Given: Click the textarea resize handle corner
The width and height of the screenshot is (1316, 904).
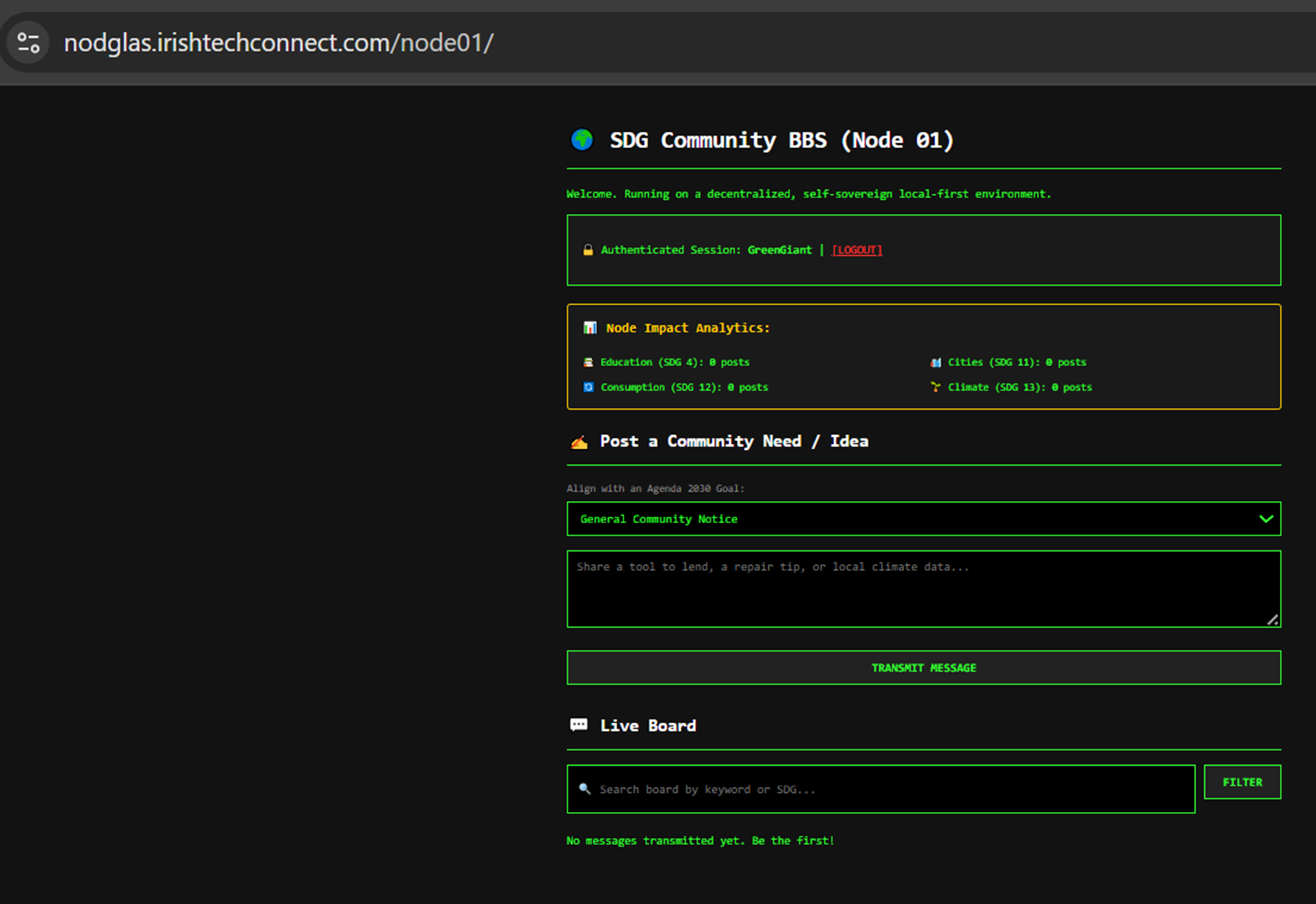Looking at the screenshot, I should pyautogui.click(x=1272, y=619).
